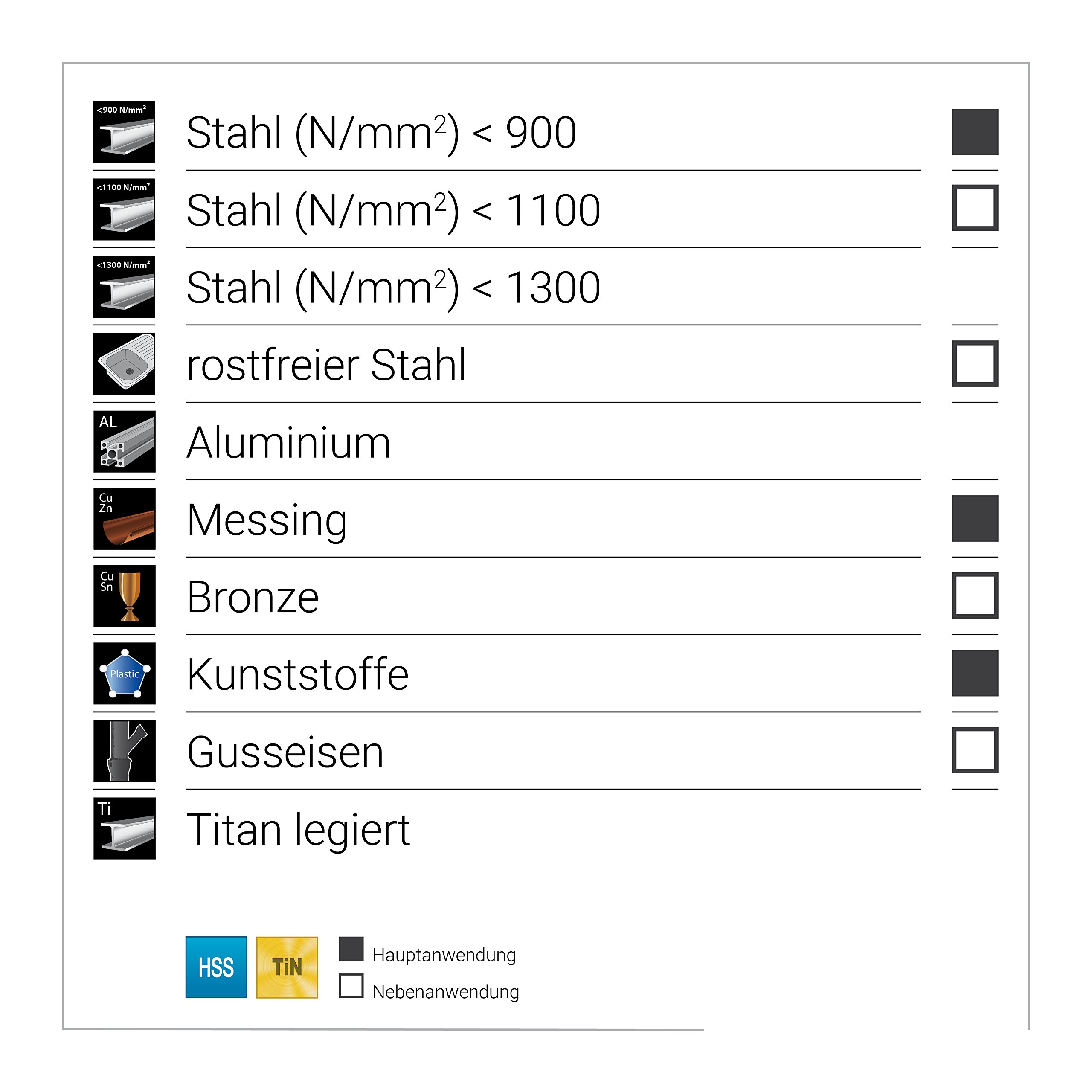1092x1092 pixels.
Task: Click the empty square beside Bronze
Action: 975,595
